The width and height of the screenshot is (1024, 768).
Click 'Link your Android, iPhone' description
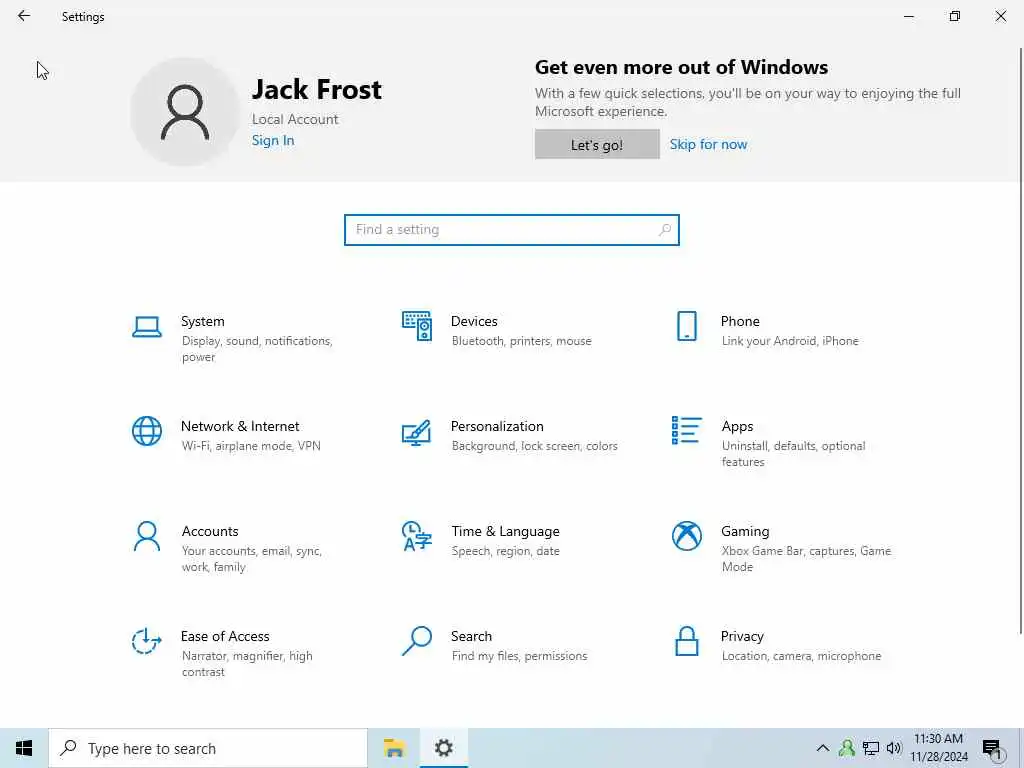pyautogui.click(x=790, y=341)
